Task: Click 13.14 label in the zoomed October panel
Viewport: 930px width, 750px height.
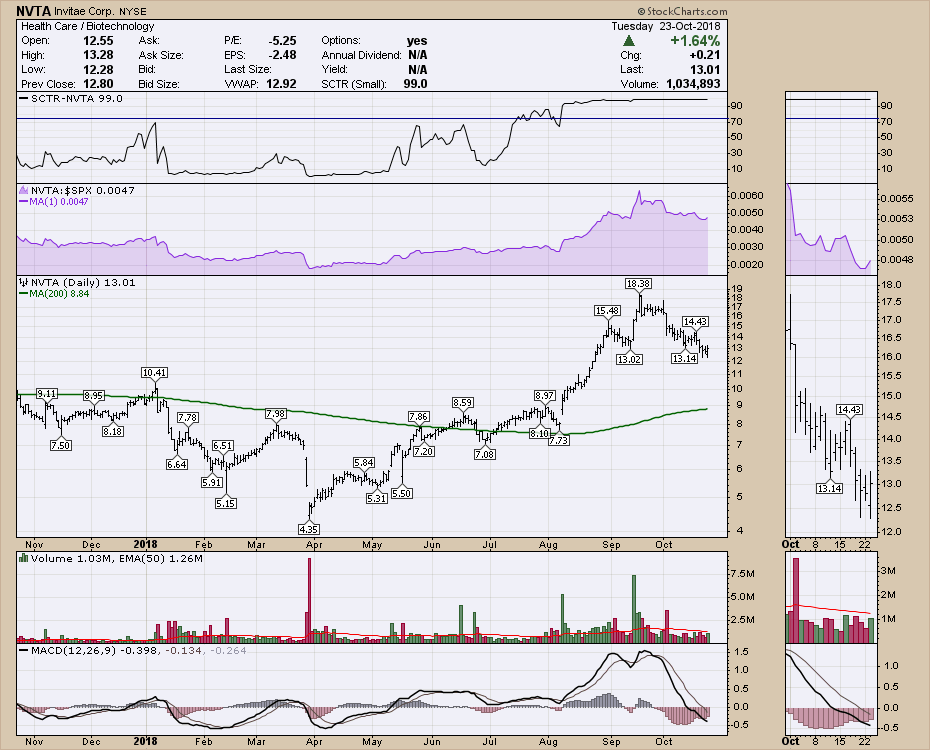Action: coord(829,489)
